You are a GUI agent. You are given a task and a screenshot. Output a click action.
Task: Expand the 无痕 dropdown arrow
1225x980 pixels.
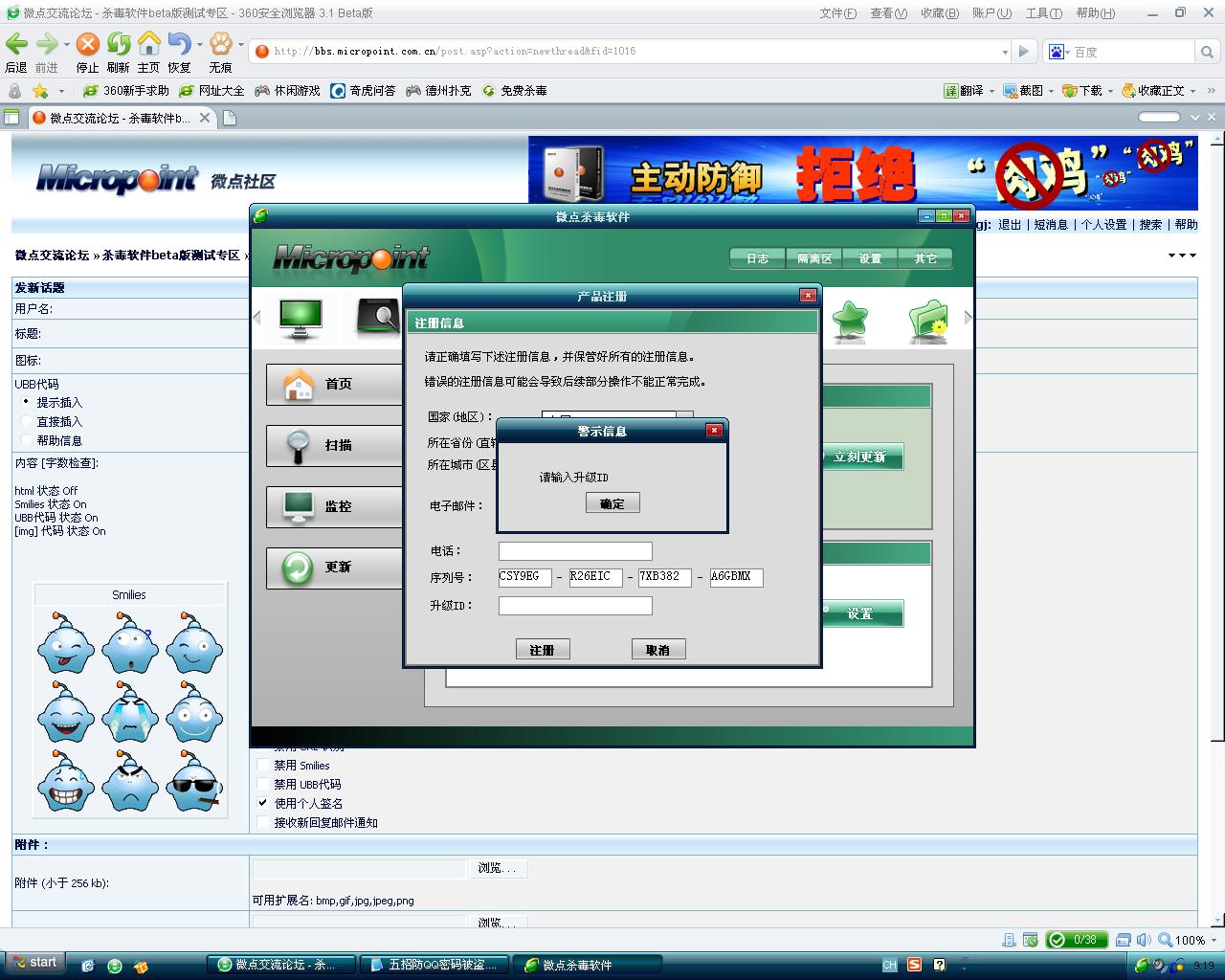click(240, 44)
